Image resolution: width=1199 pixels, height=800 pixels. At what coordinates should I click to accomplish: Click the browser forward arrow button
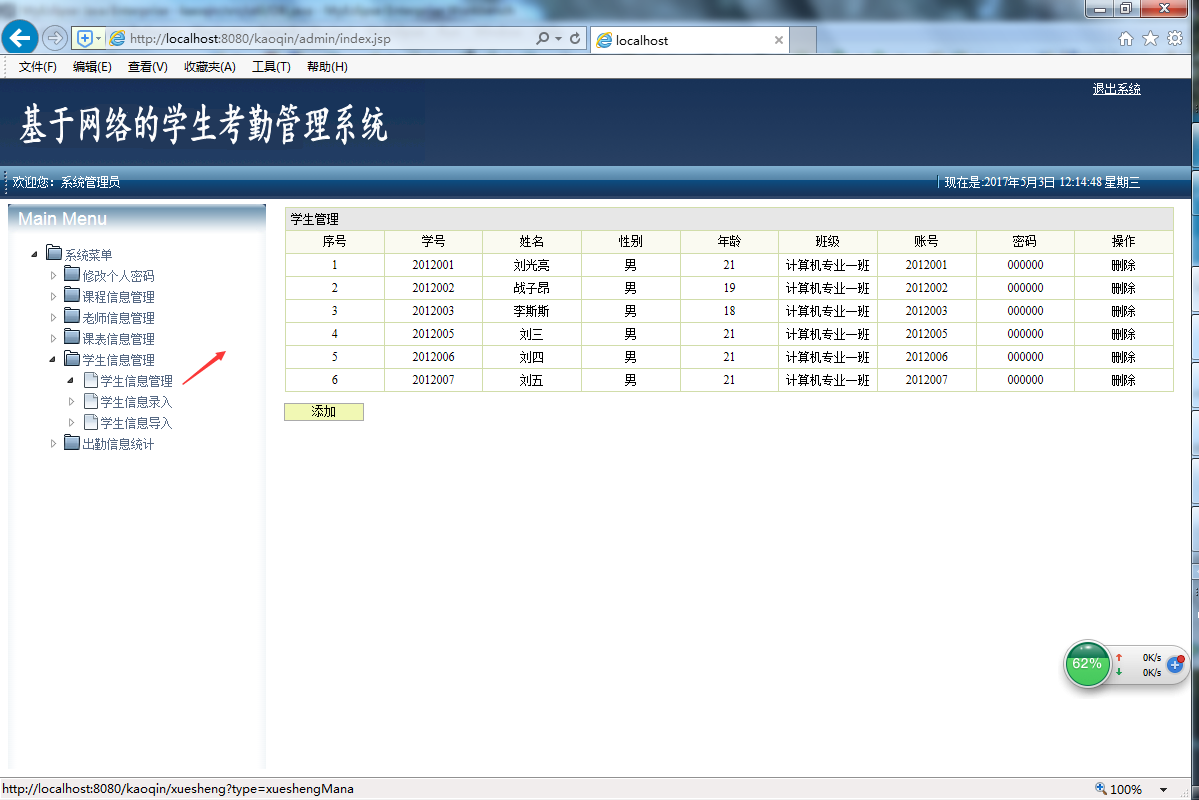[54, 37]
